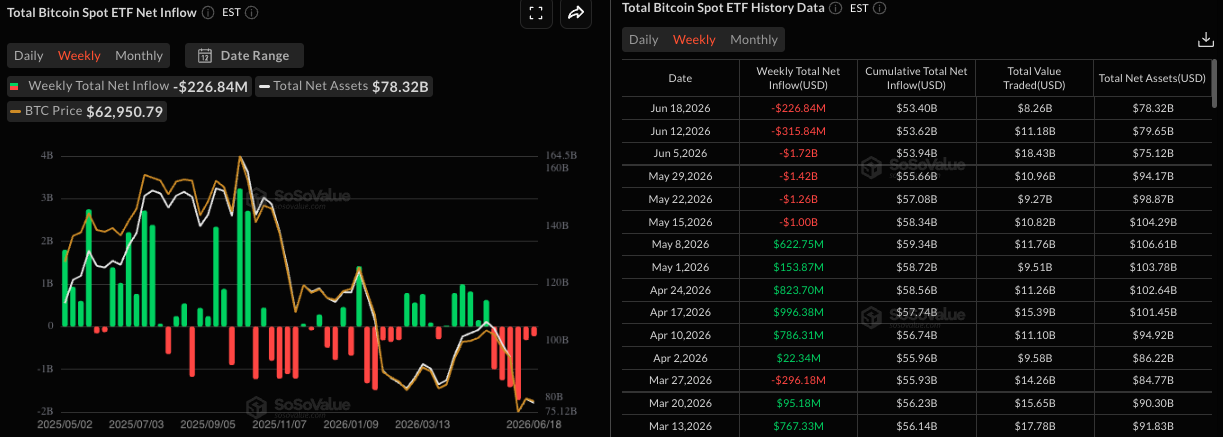Image resolution: width=1223 pixels, height=437 pixels.
Task: Info icon beside Total Bitcoin Spot ETF Net Inflow
Action: 207,13
